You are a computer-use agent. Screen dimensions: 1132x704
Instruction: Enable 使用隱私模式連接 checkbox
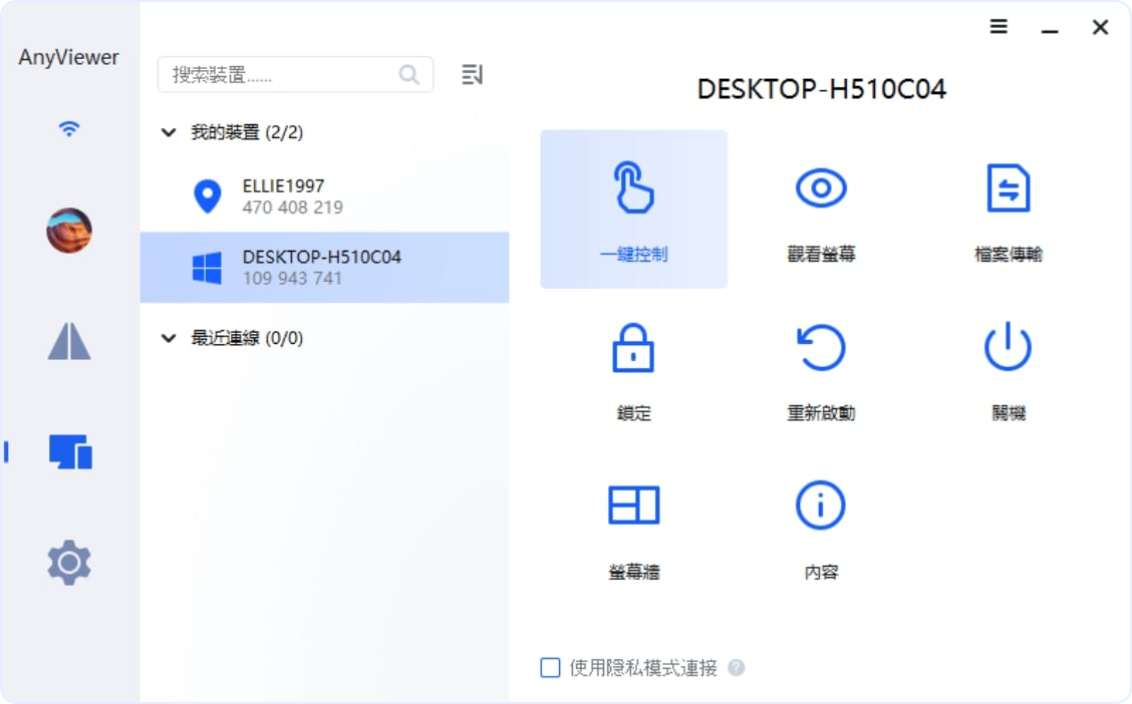click(550, 667)
